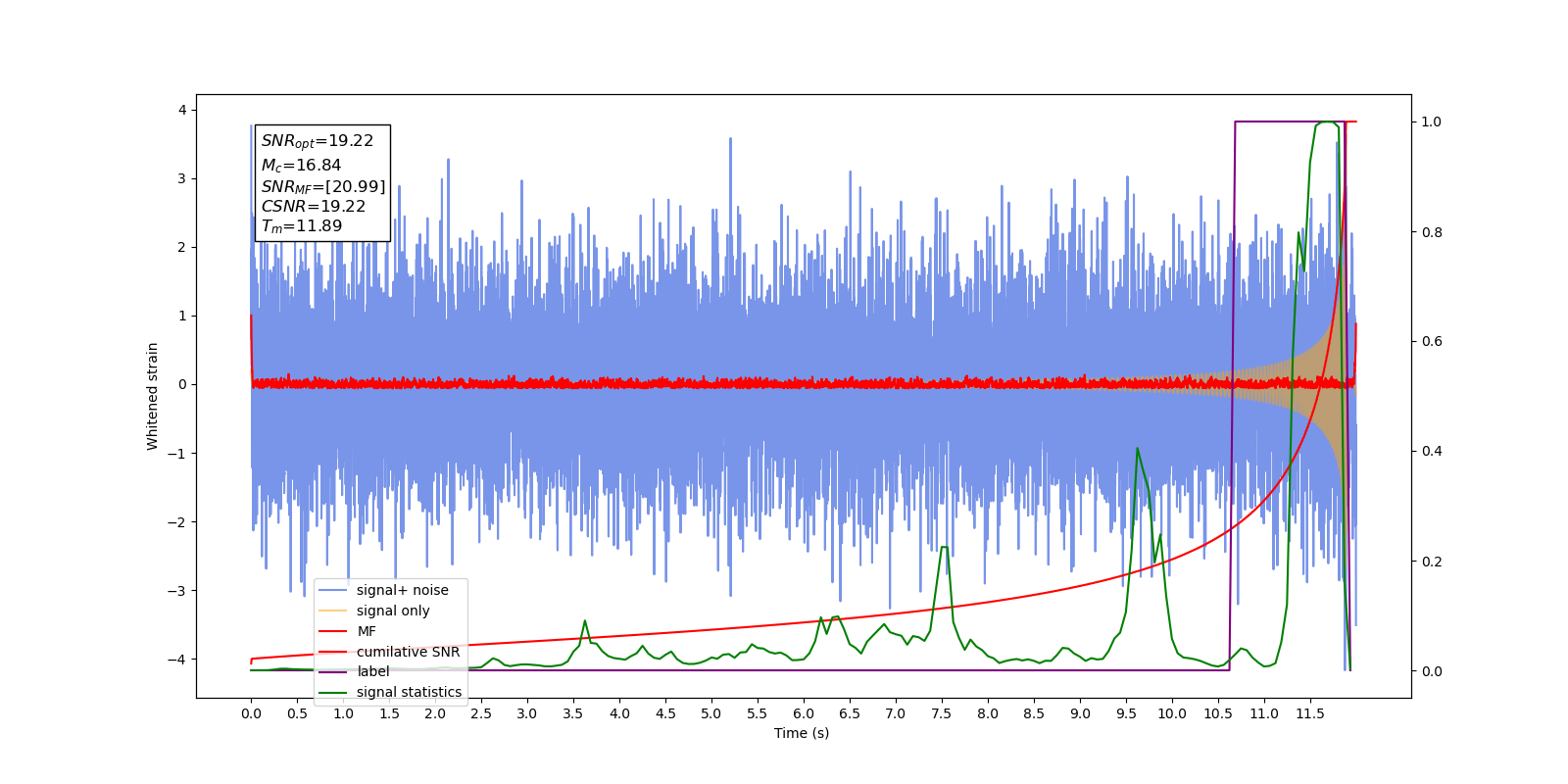The width and height of the screenshot is (1568, 784).
Task: Click left y-axis tick label 0
Action: [182, 384]
